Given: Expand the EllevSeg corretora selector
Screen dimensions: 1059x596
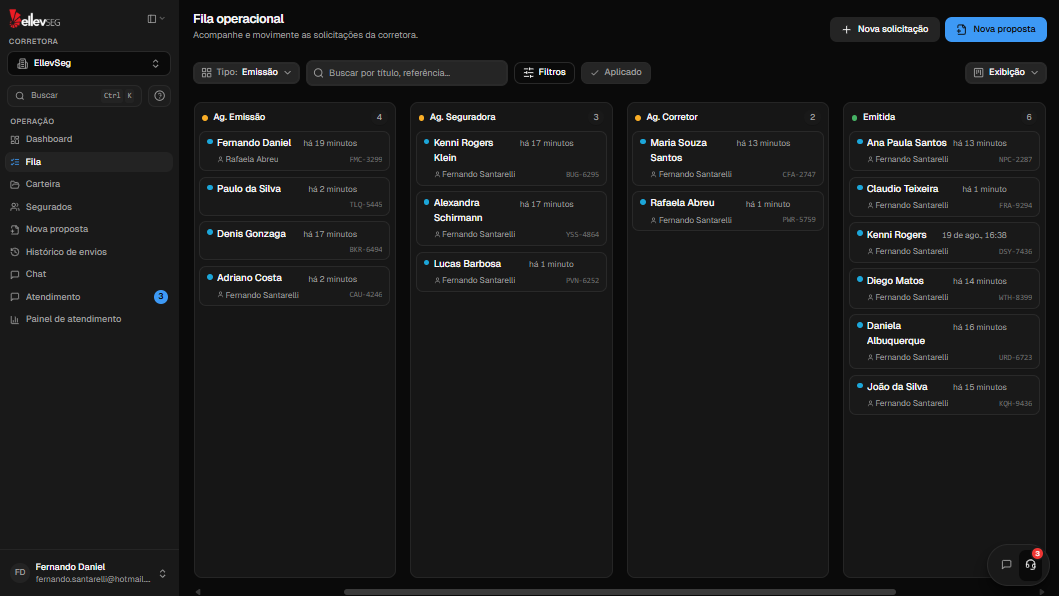Looking at the screenshot, I should (88, 64).
